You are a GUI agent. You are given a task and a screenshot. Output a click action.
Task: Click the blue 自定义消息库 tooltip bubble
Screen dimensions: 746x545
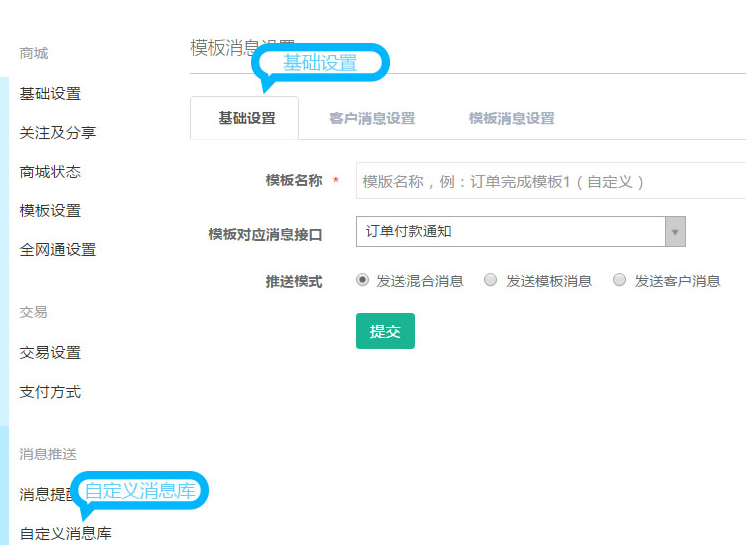click(x=145, y=491)
